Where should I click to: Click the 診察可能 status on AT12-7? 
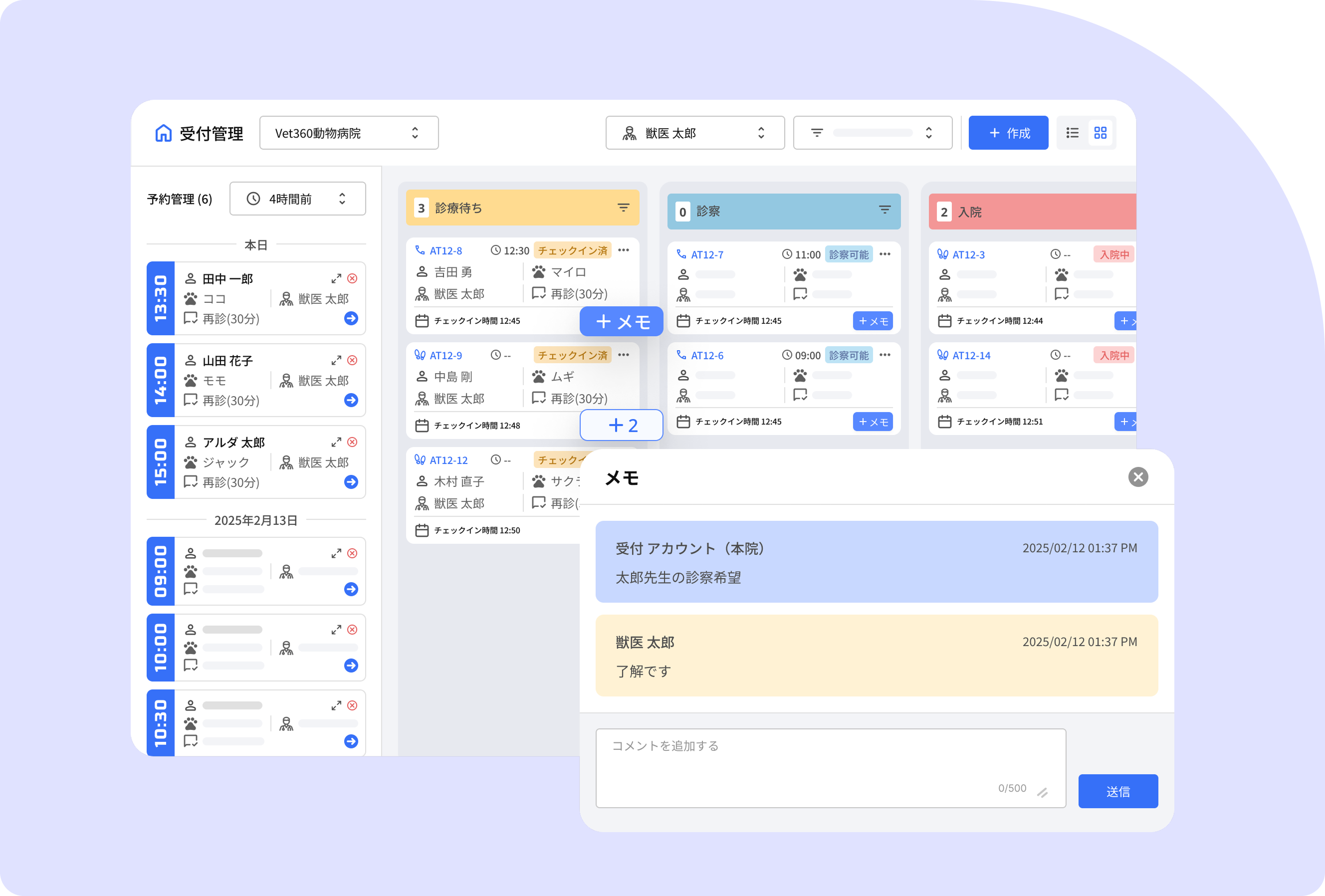(849, 255)
